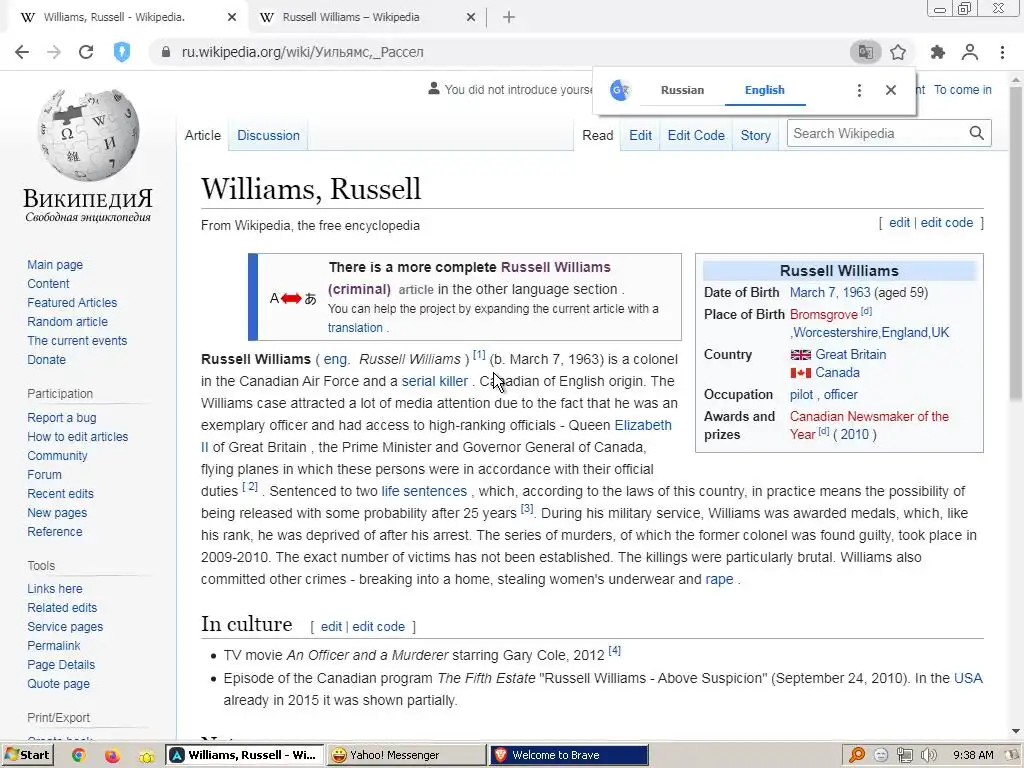
Task: Open the user profile icon
Action: pyautogui.click(x=970, y=52)
